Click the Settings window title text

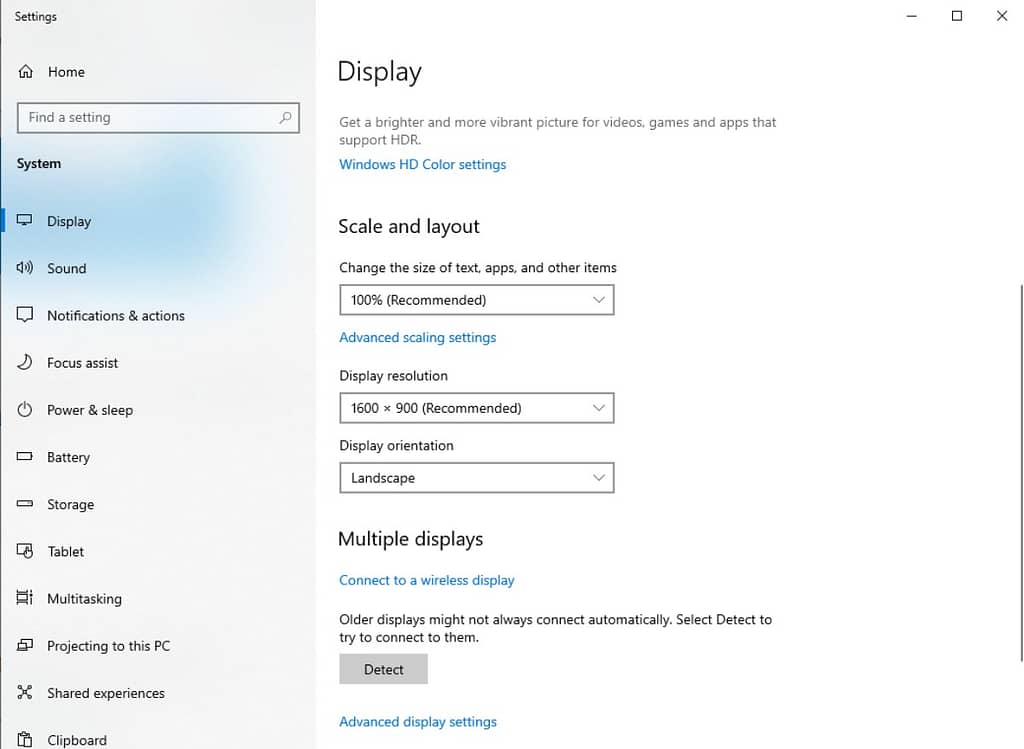click(36, 16)
